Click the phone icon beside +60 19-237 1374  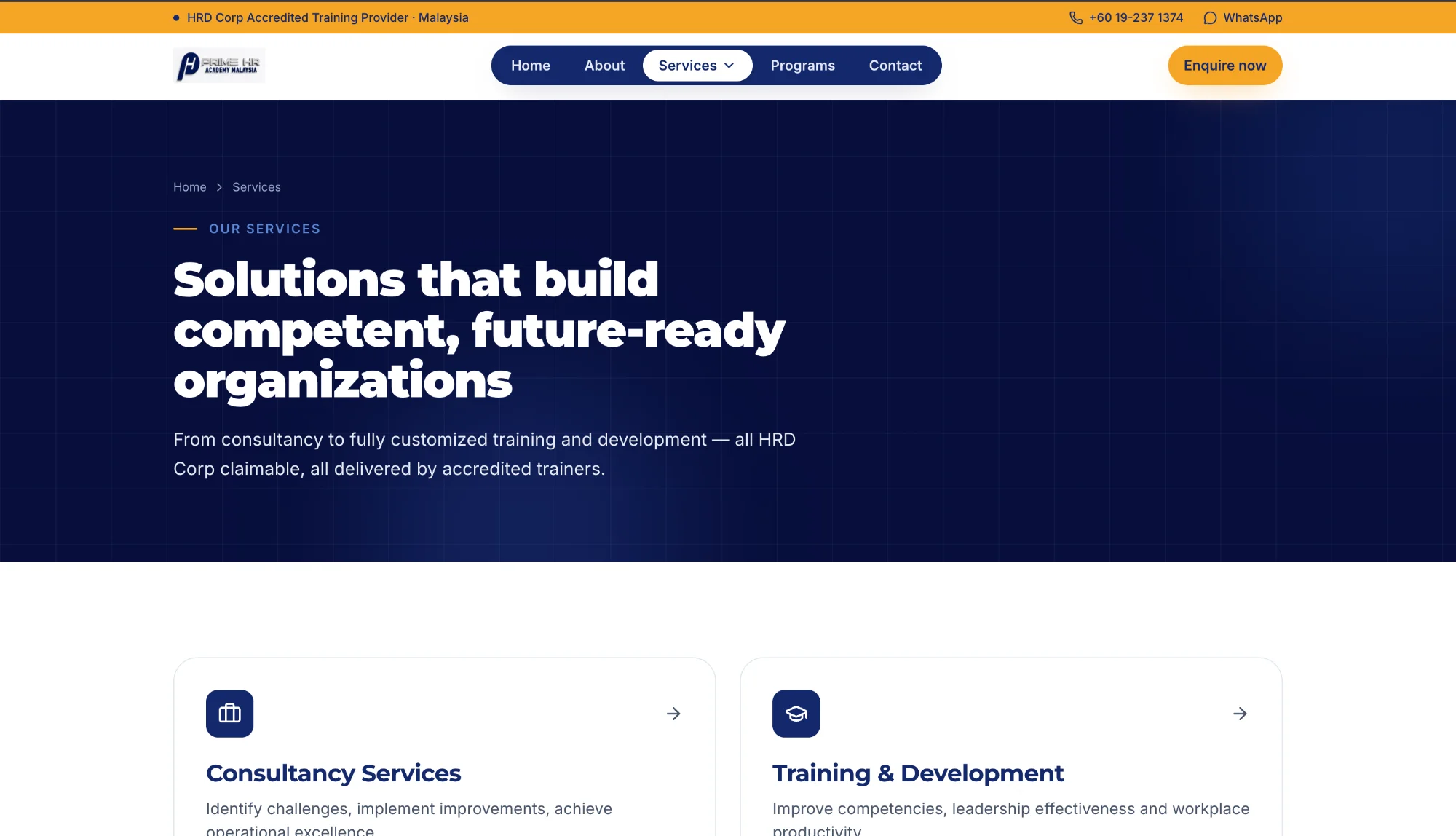[1076, 17]
